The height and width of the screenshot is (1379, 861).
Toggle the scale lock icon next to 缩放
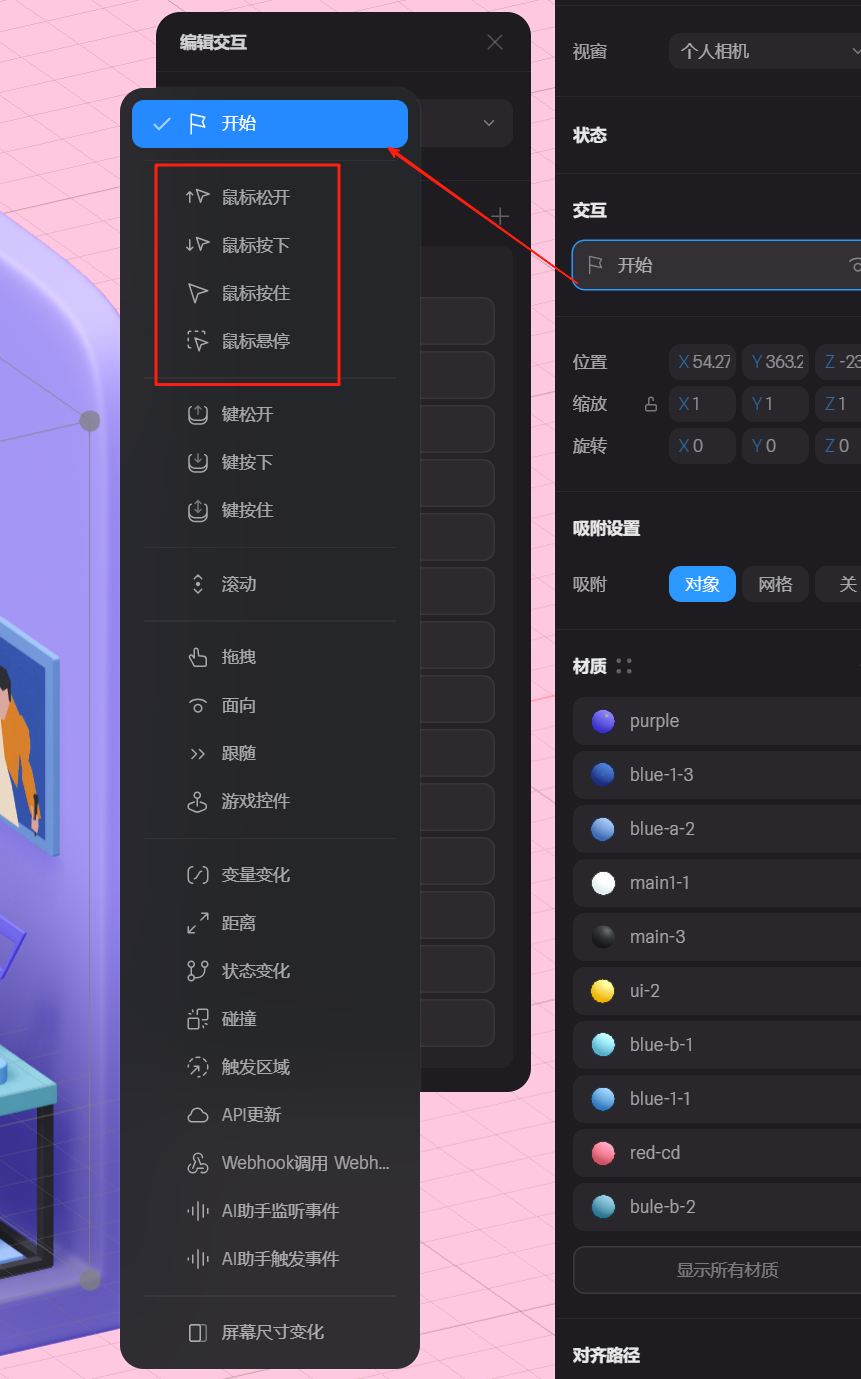(651, 404)
